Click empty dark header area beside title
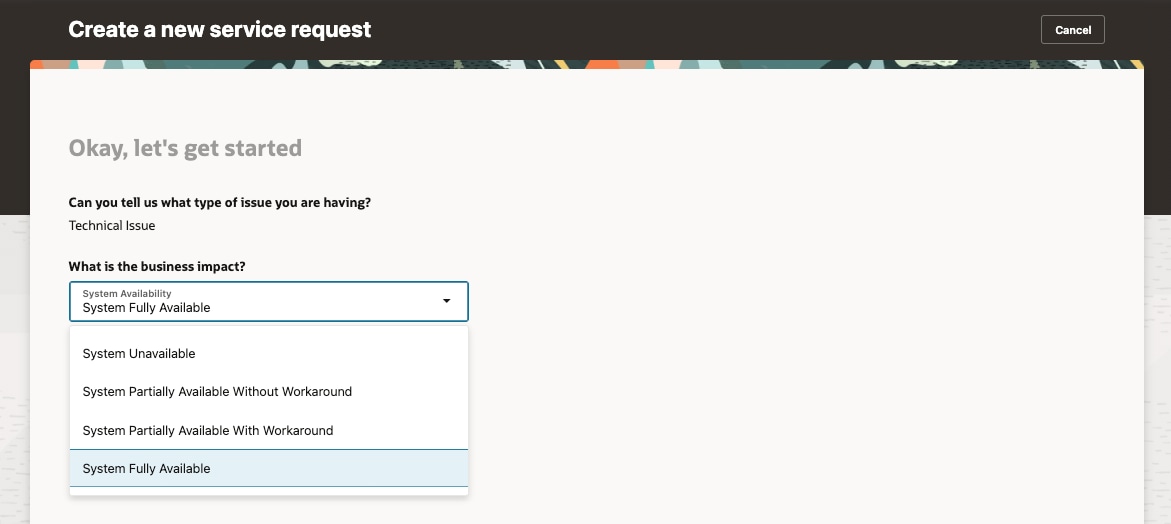The image size is (1171, 524). pyautogui.click(x=700, y=30)
